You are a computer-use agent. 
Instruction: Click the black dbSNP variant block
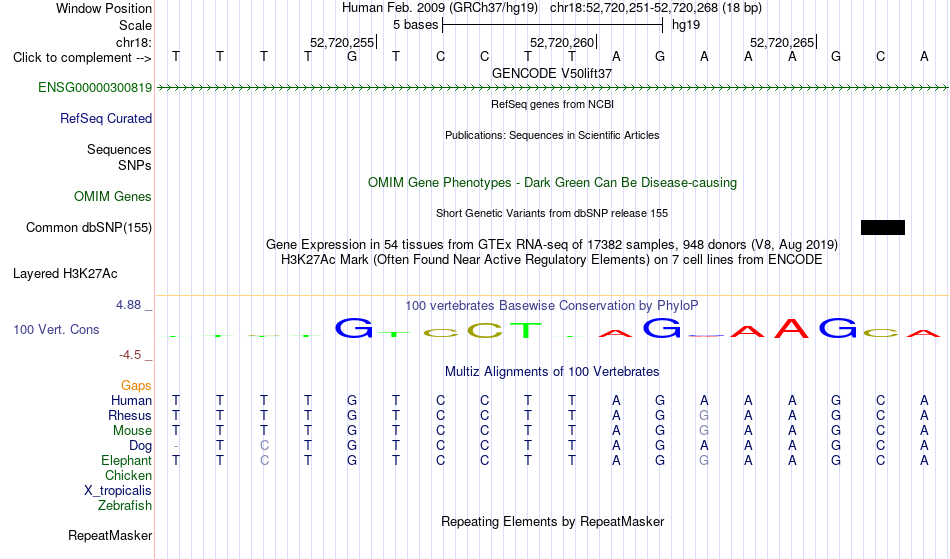[883, 227]
